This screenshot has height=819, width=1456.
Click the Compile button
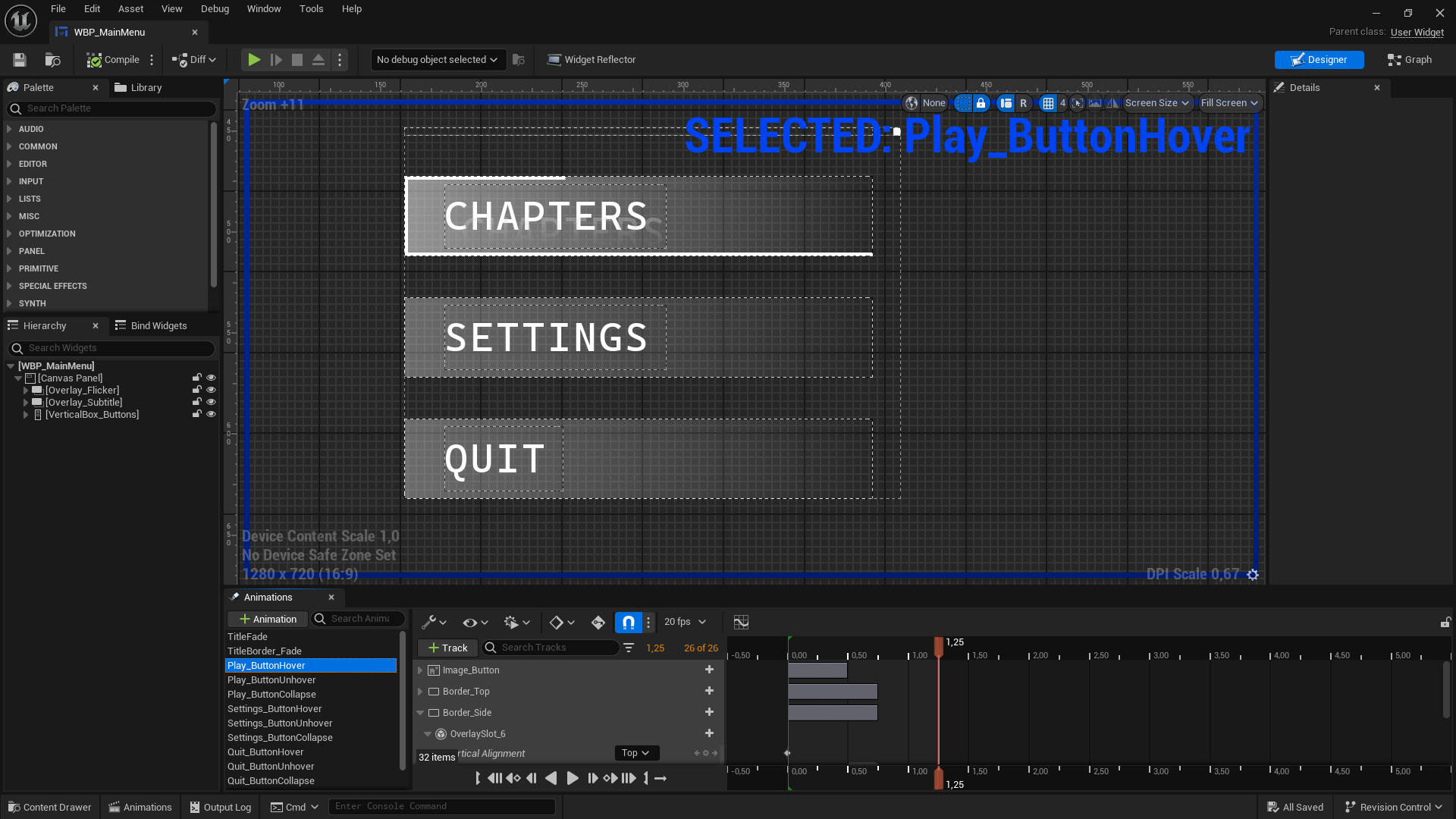tap(113, 60)
